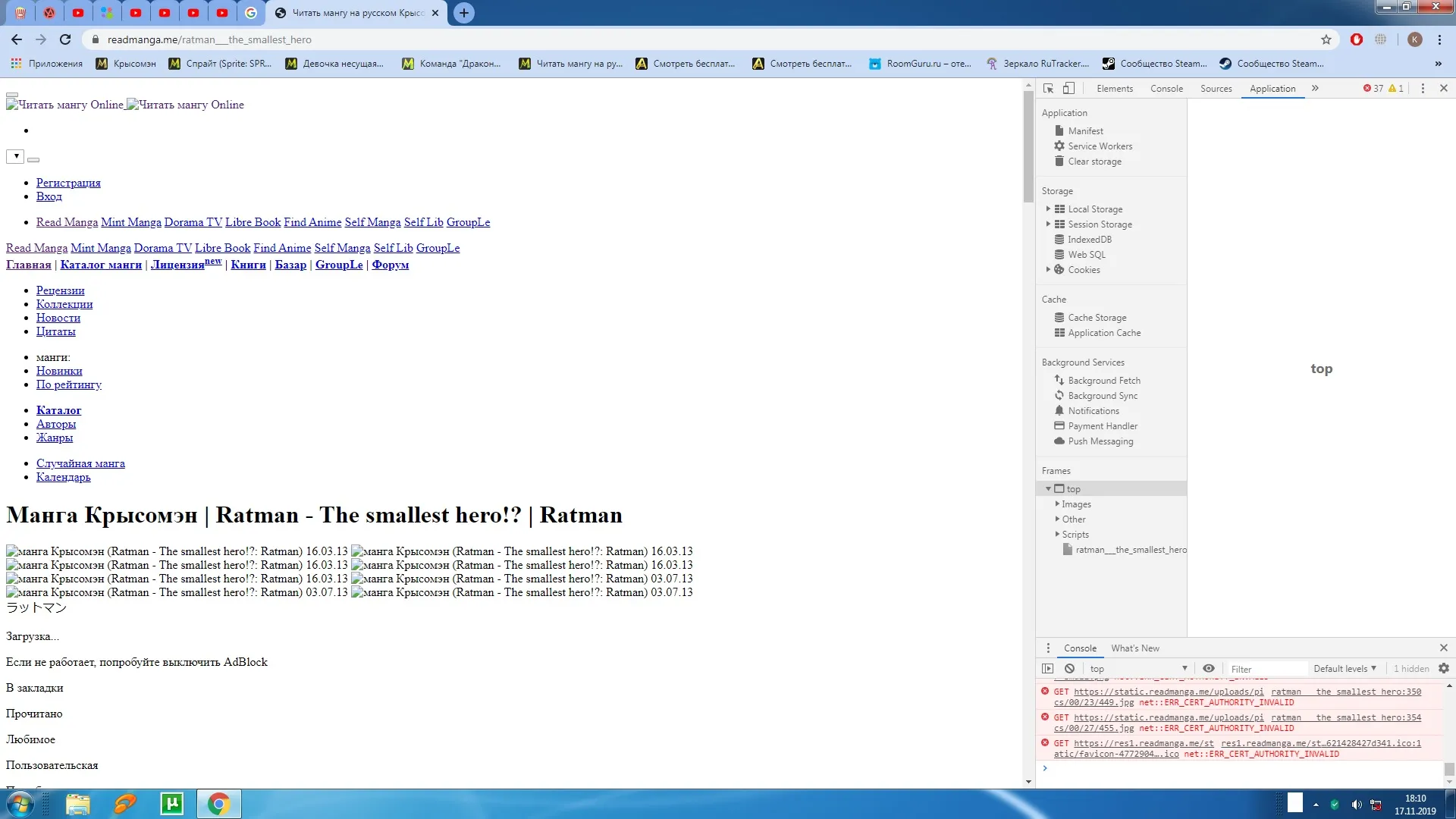Bookmark this page with the star icon

[x=1326, y=39]
